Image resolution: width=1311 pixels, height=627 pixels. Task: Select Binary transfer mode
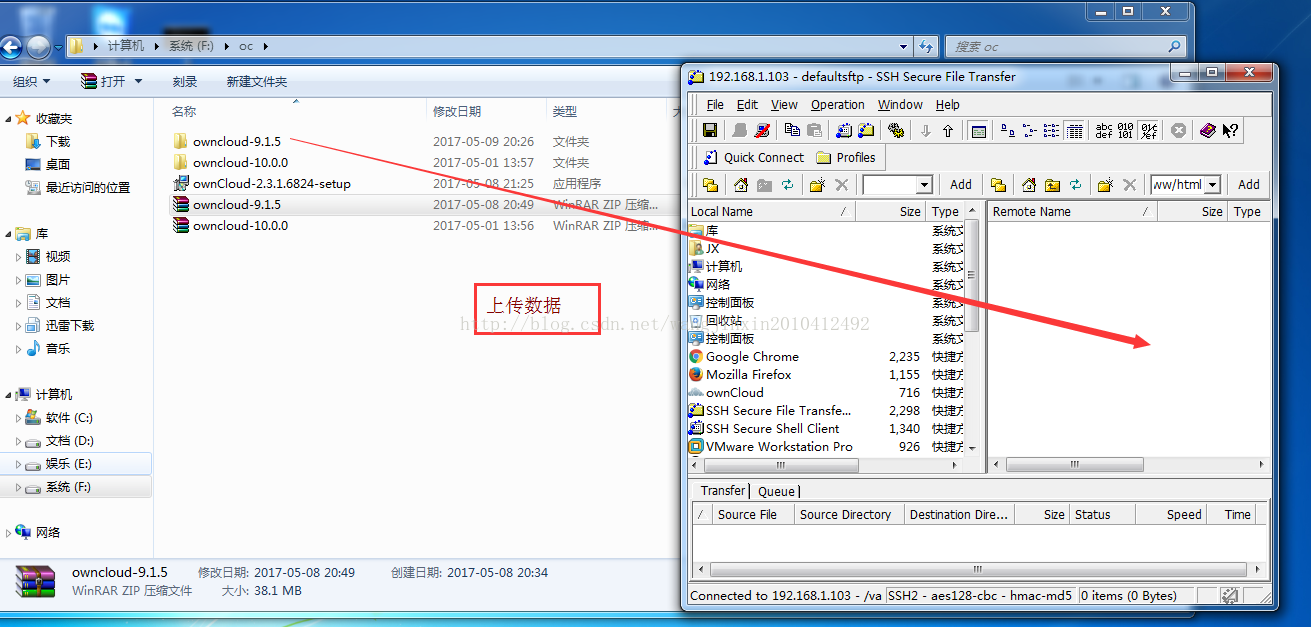coord(1126,131)
